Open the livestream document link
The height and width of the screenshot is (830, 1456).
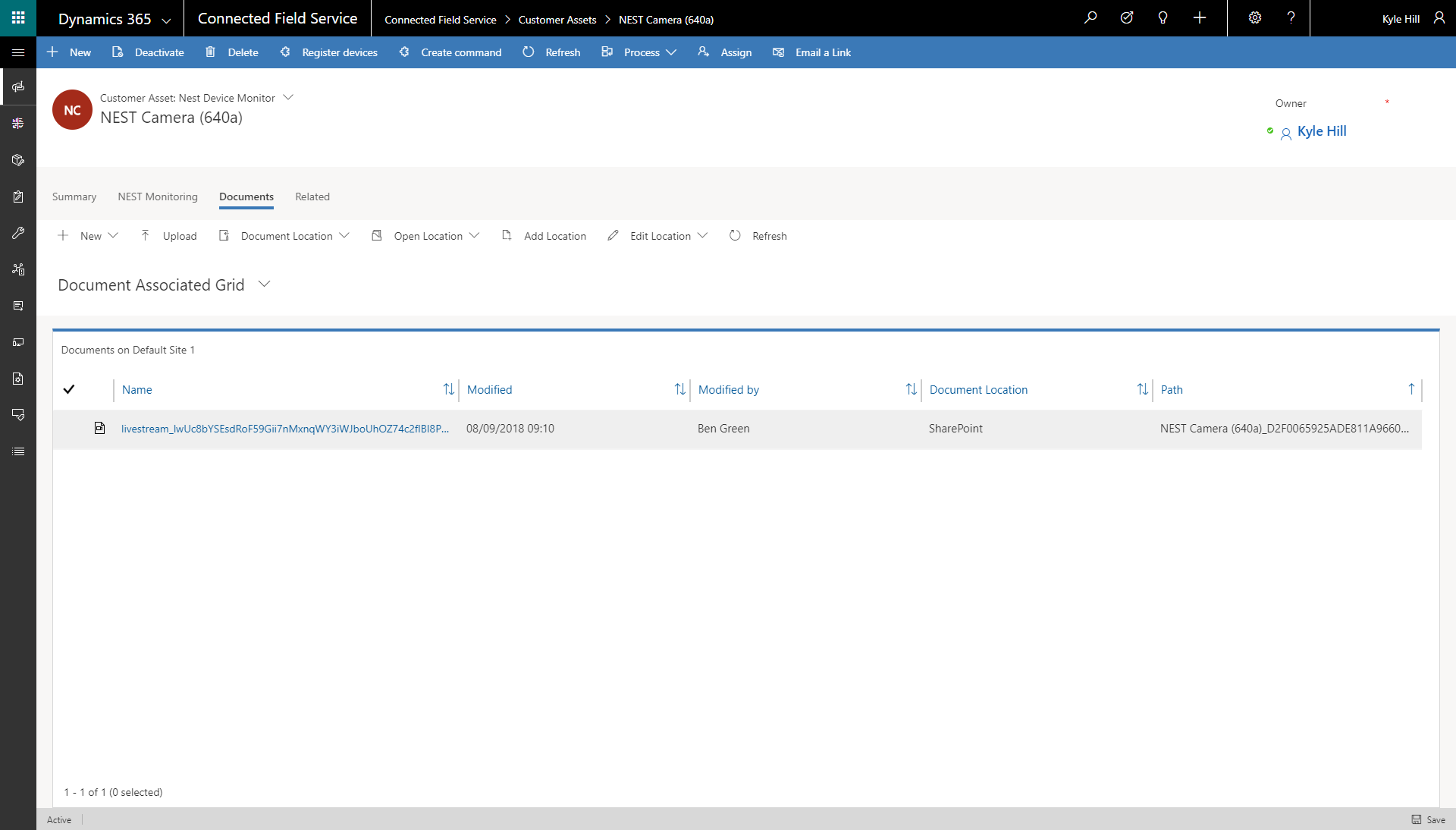tap(285, 429)
